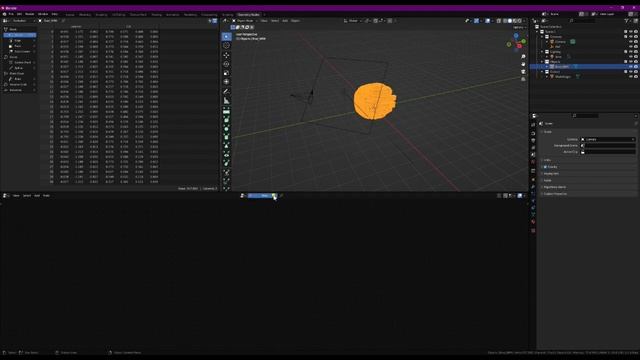Click the green Y axis gizmo ball
Screen dimensions: 640x360
[524, 41]
